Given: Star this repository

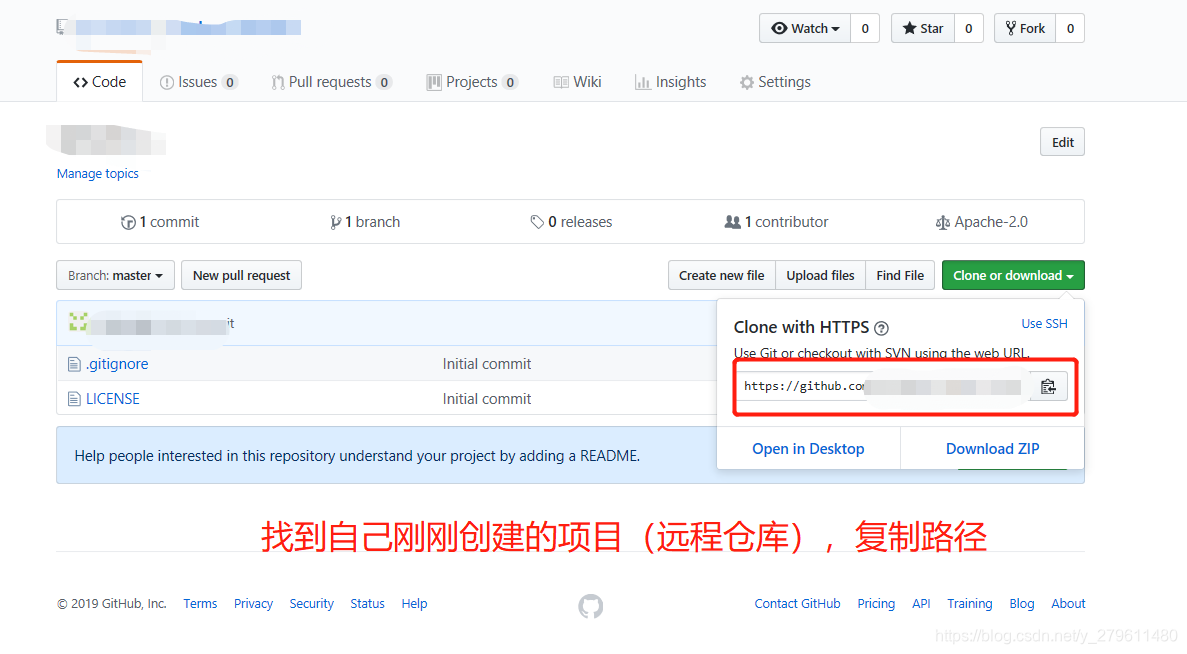Looking at the screenshot, I should coord(923,29).
